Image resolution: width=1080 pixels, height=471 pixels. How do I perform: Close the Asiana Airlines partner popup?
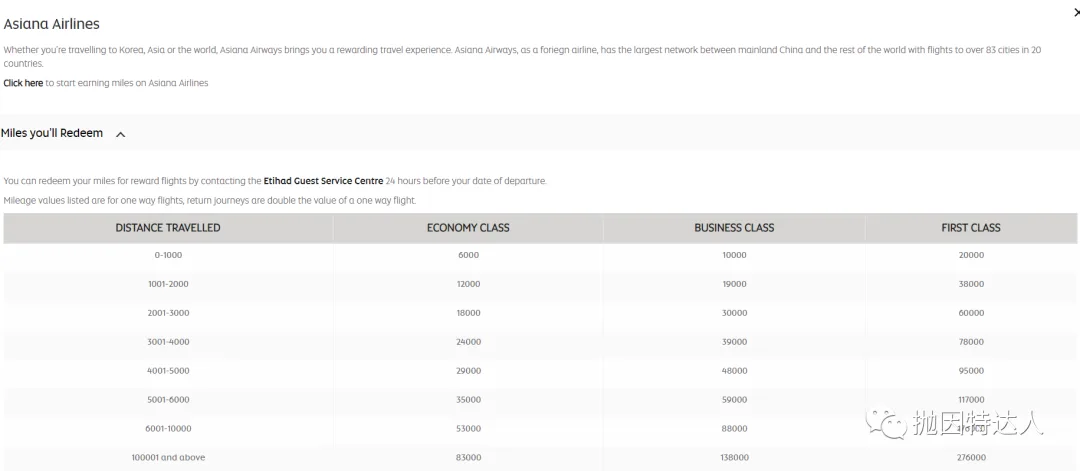[1077, 12]
